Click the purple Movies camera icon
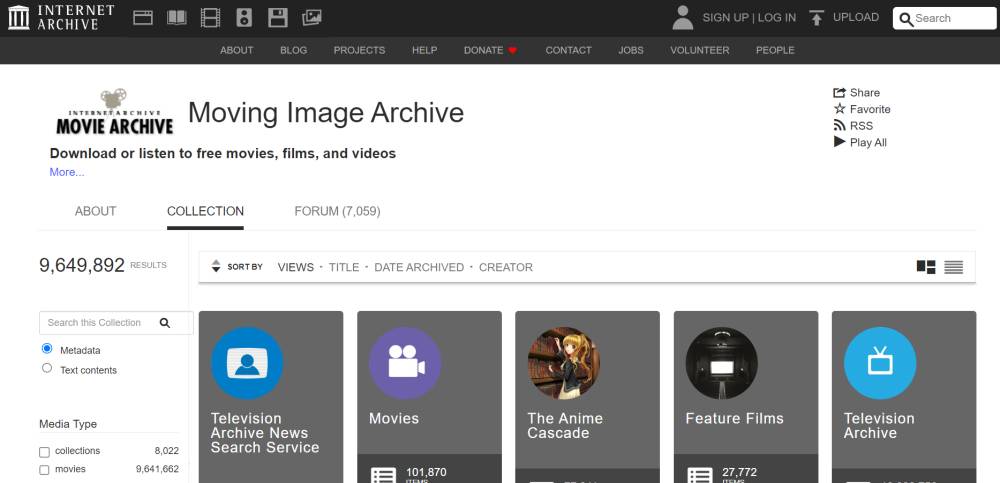1000x483 pixels. pos(405,363)
